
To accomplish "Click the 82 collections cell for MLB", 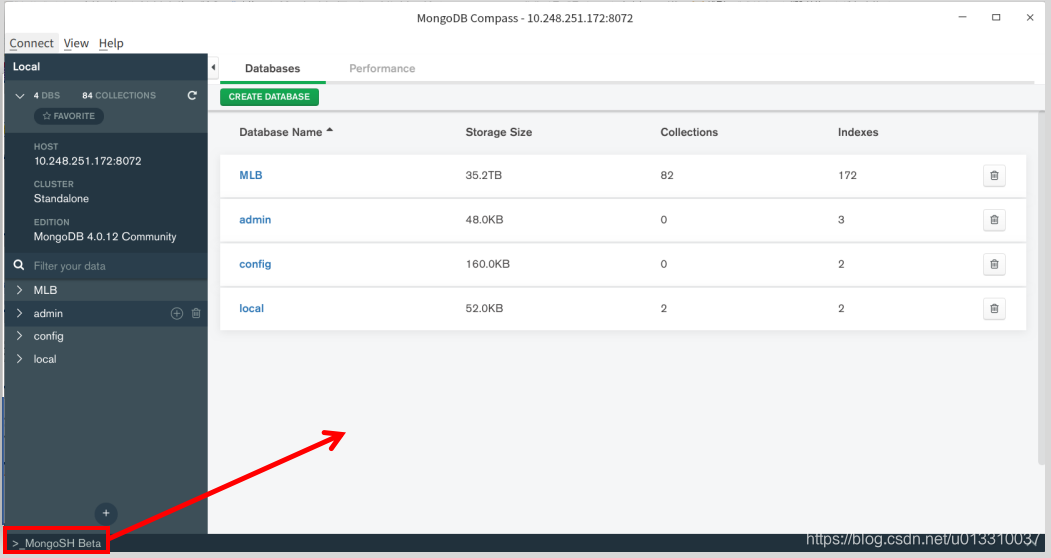I will click(667, 175).
